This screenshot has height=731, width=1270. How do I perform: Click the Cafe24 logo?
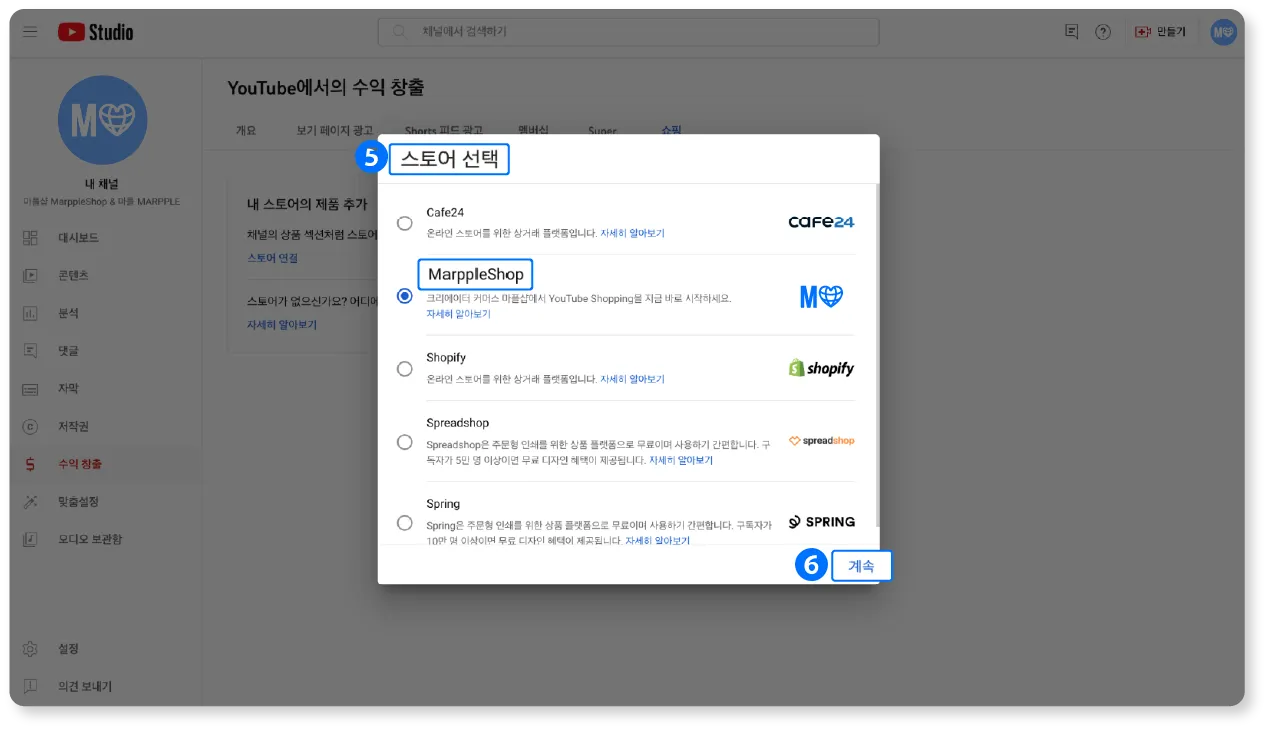coord(821,222)
